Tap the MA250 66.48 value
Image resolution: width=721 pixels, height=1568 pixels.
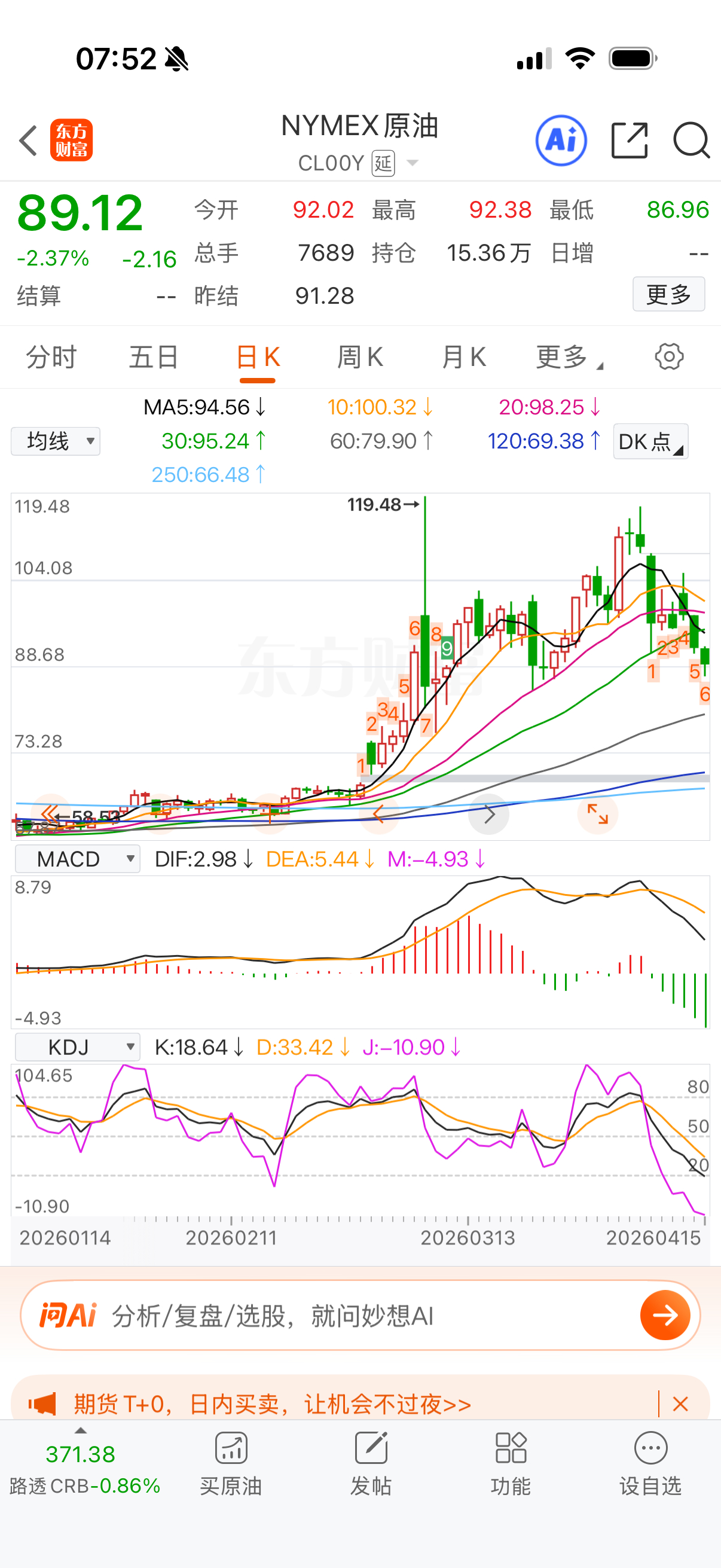tap(209, 475)
